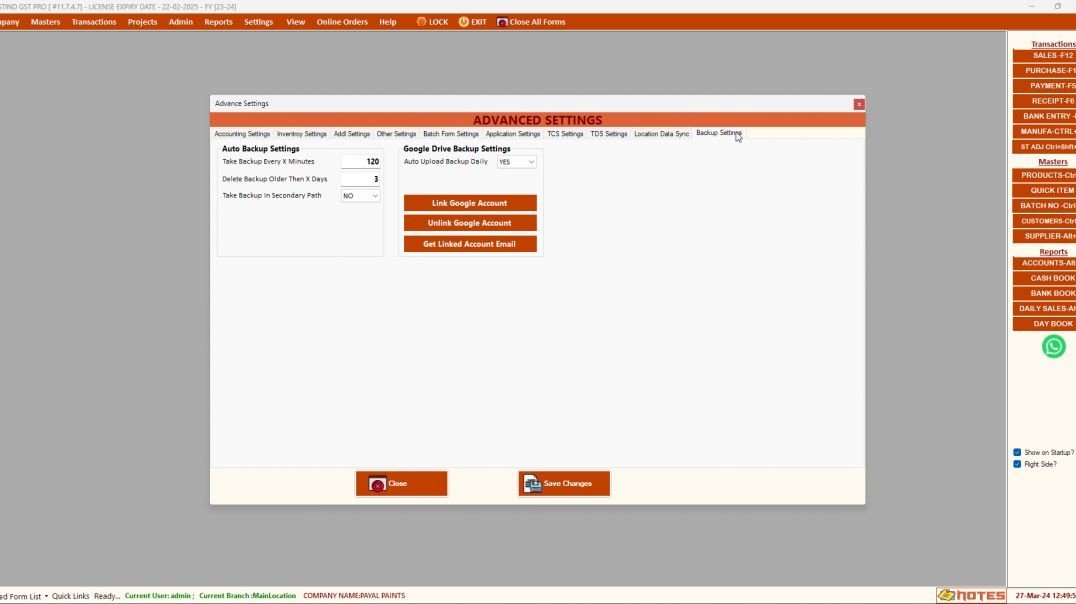The image size is (1076, 604).
Task: Close Advanced Settings with the red X
Action: [x=858, y=104]
